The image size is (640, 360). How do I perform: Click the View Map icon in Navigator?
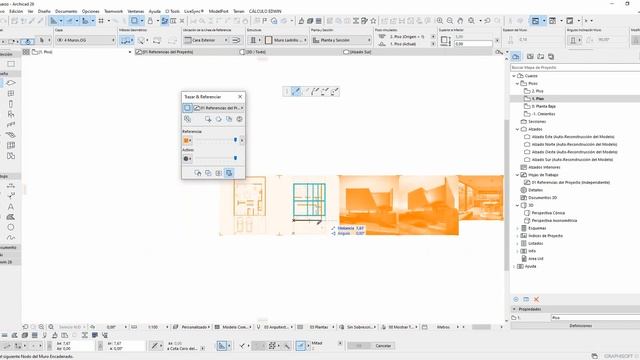(530, 56)
